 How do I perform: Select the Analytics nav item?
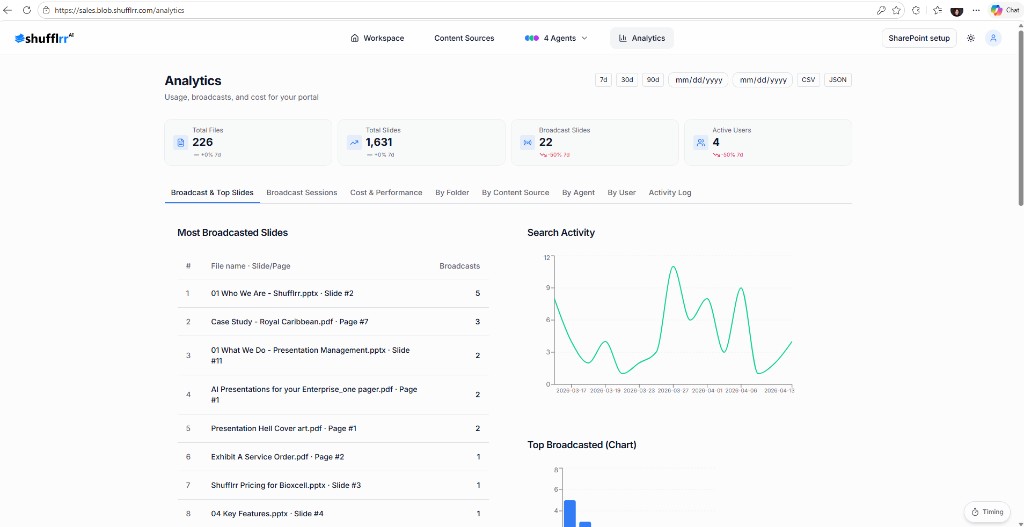tap(642, 38)
